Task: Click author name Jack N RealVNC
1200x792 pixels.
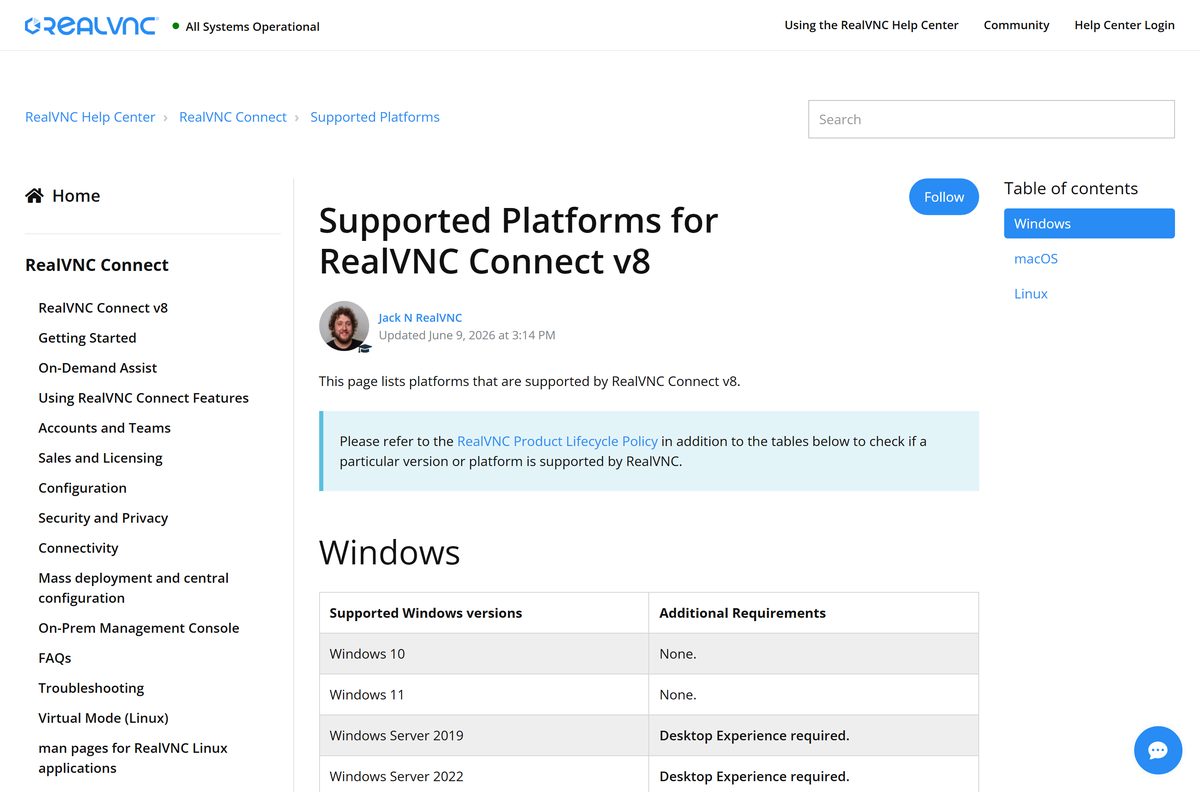Action: [x=420, y=317]
